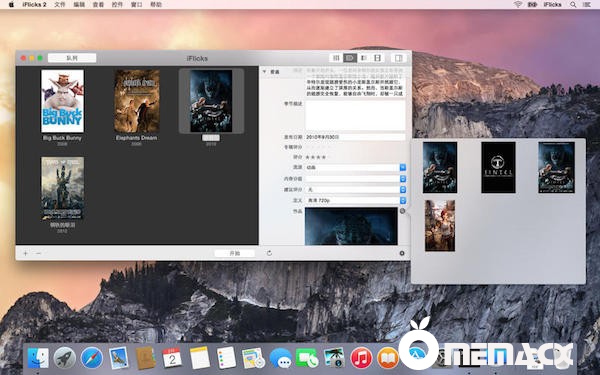Click the minus icon to remove a video
The image size is (600, 375).
[x=38, y=253]
